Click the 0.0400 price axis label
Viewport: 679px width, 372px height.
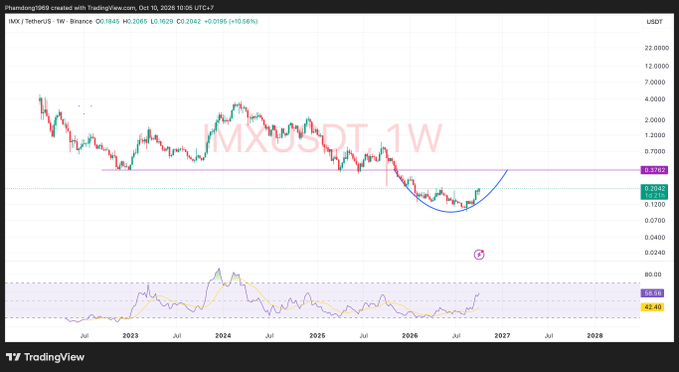655,237
